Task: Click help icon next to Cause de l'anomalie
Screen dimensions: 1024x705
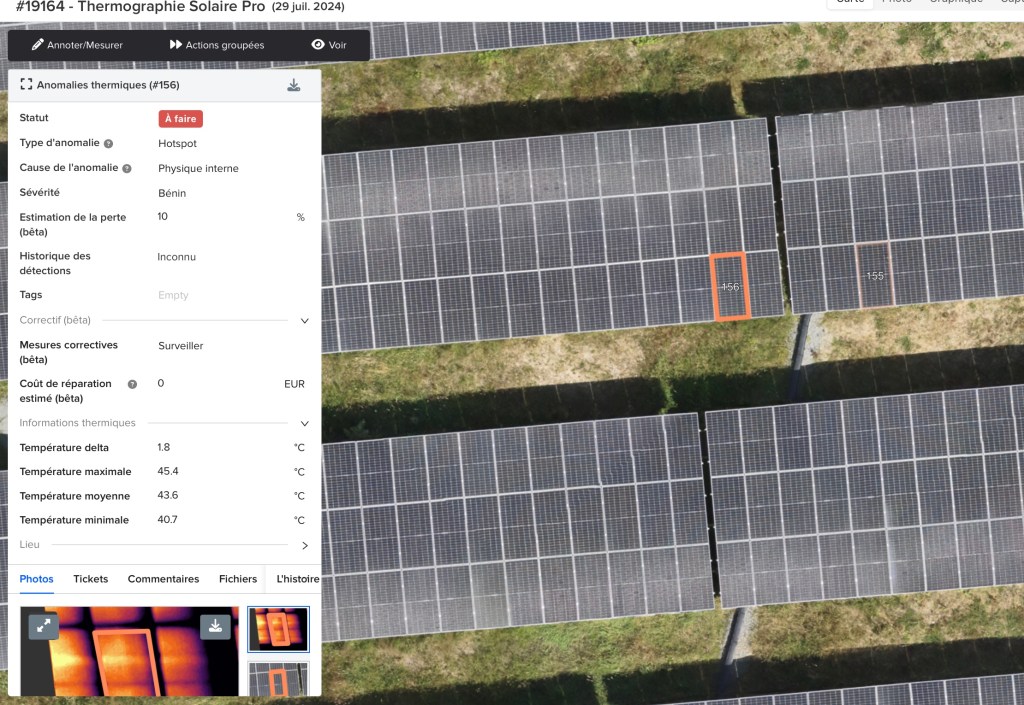Action: click(127, 169)
